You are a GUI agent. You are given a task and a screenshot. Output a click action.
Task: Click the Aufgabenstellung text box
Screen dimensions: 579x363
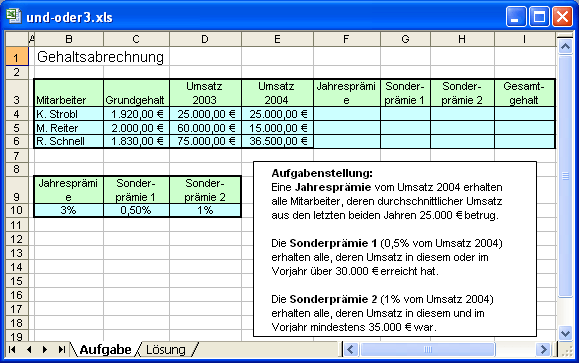(x=395, y=249)
